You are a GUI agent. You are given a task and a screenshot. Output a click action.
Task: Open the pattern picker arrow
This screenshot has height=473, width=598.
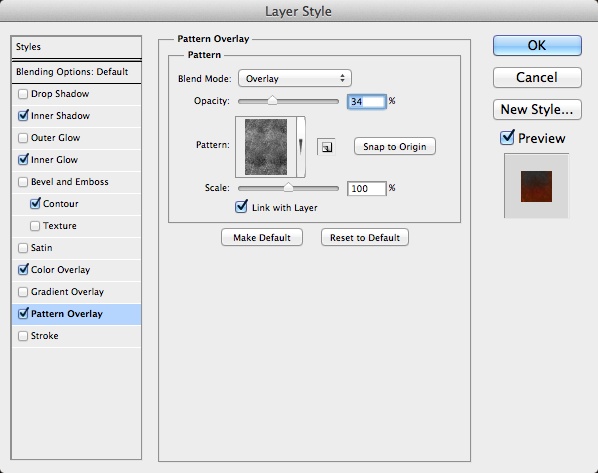click(301, 147)
